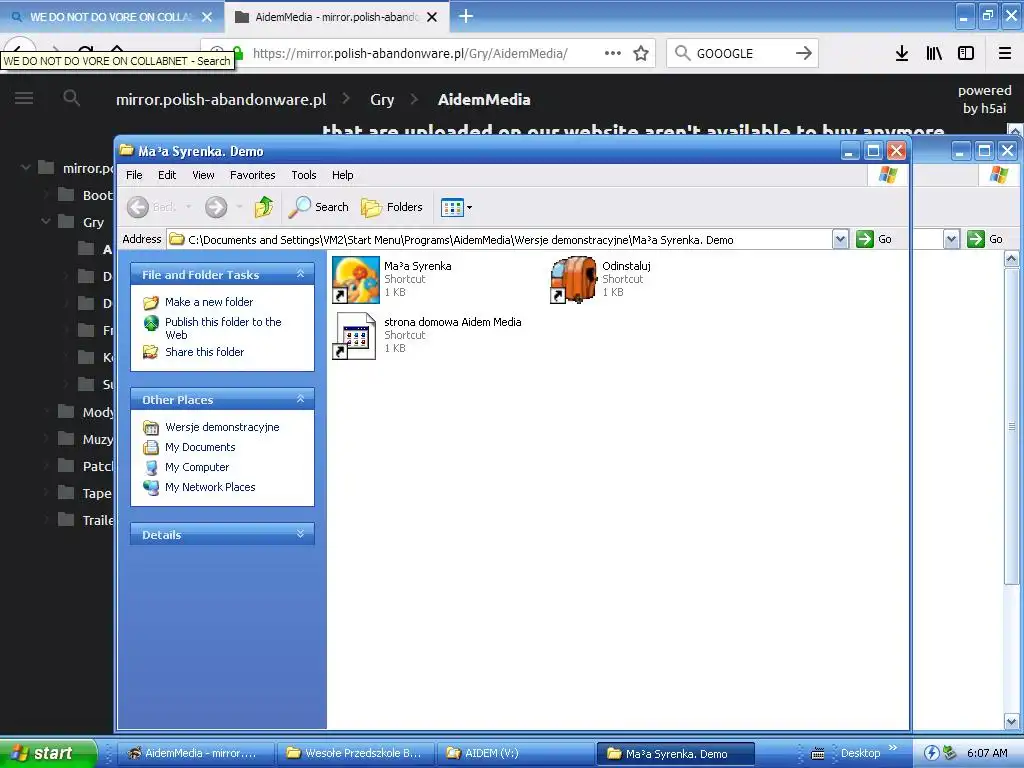The height and width of the screenshot is (768, 1024).
Task: Close the AidemMedia browser tab
Action: tap(432, 17)
